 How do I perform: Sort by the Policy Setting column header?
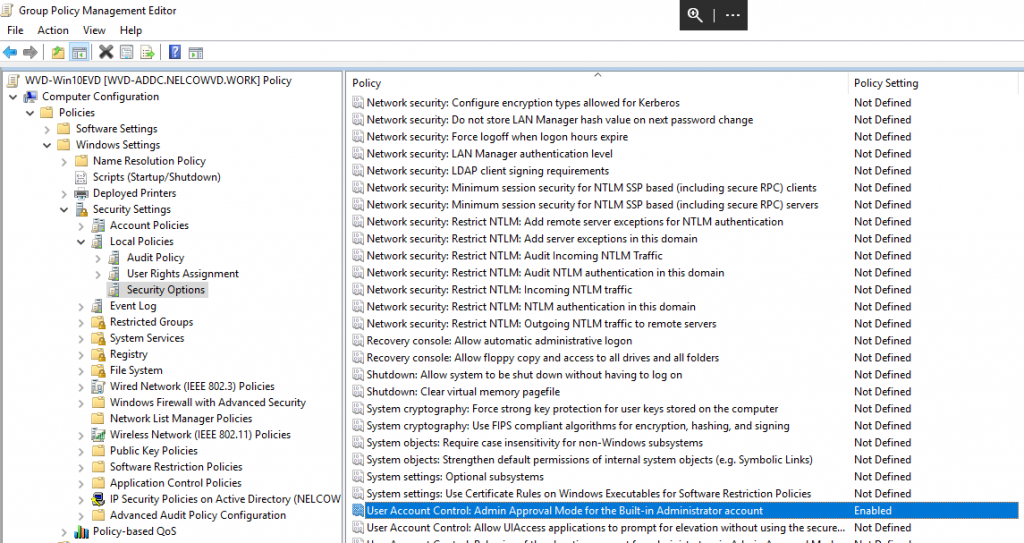click(885, 83)
